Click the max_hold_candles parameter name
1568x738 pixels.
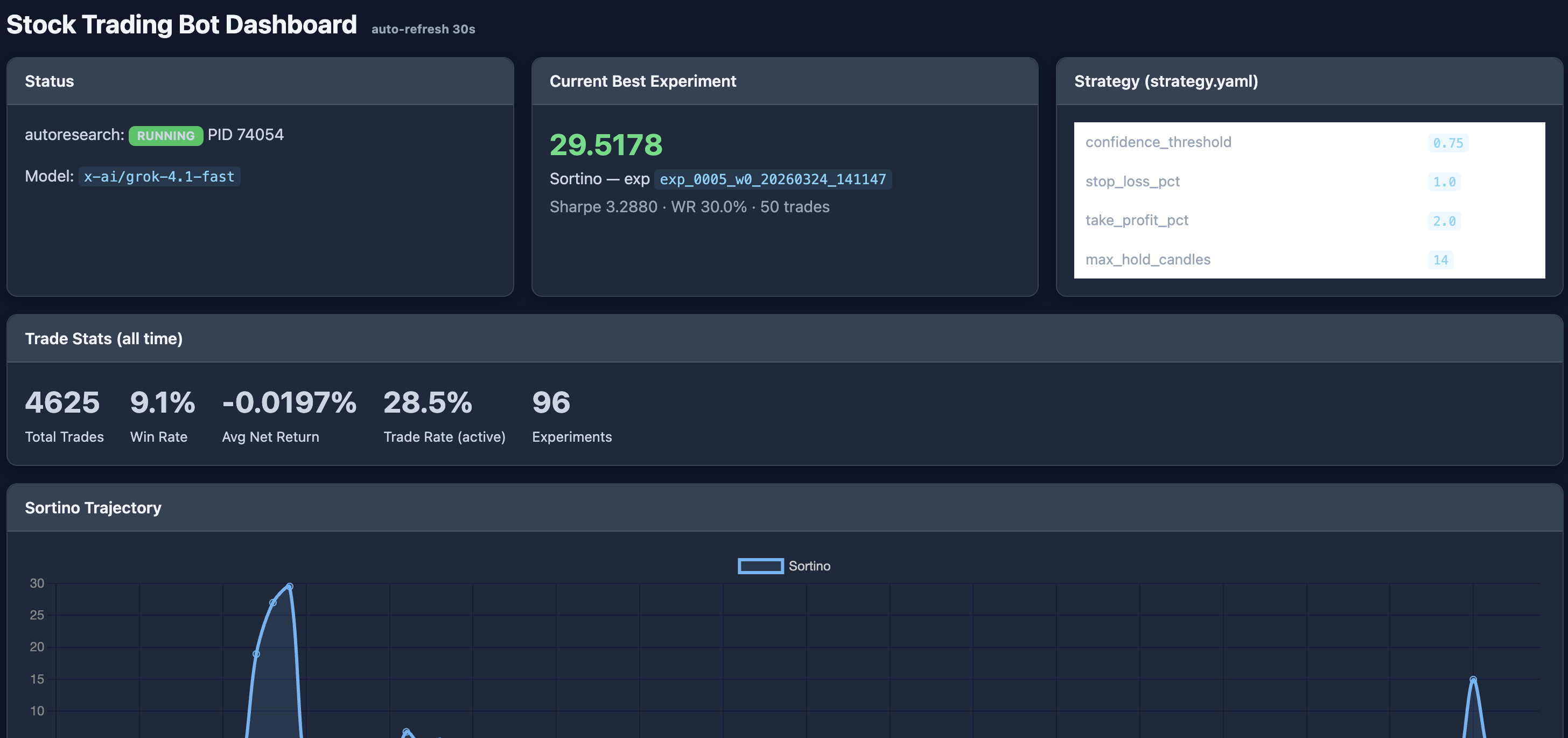[x=1147, y=260]
